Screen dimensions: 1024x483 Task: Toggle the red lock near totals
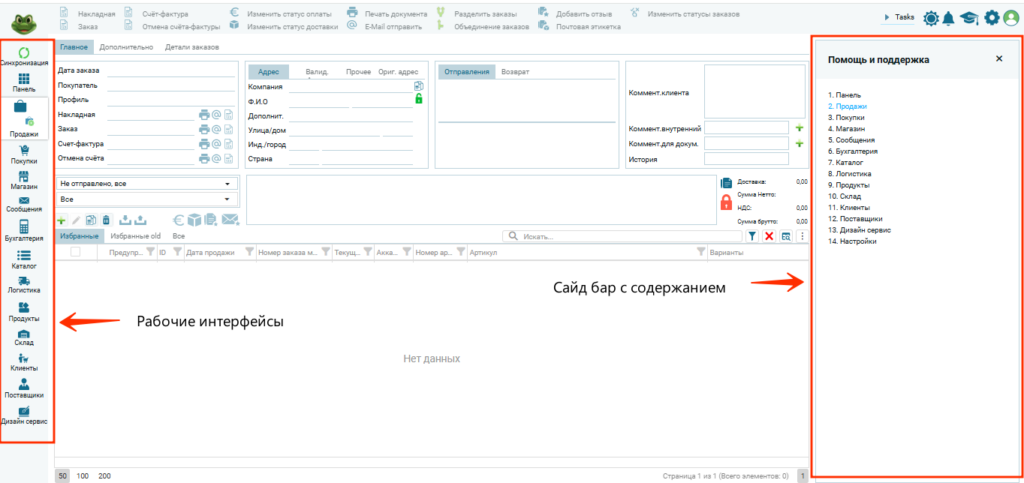click(x=726, y=203)
